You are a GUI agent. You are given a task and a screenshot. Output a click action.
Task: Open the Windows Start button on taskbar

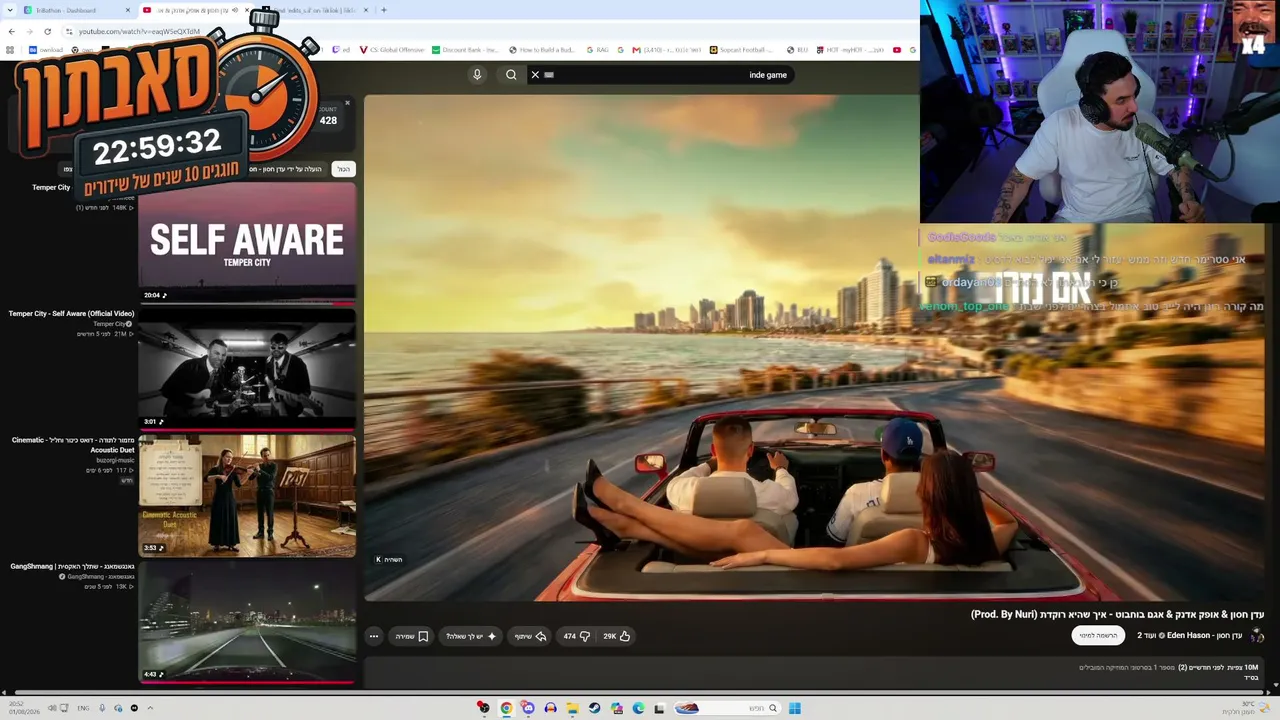[x=795, y=708]
